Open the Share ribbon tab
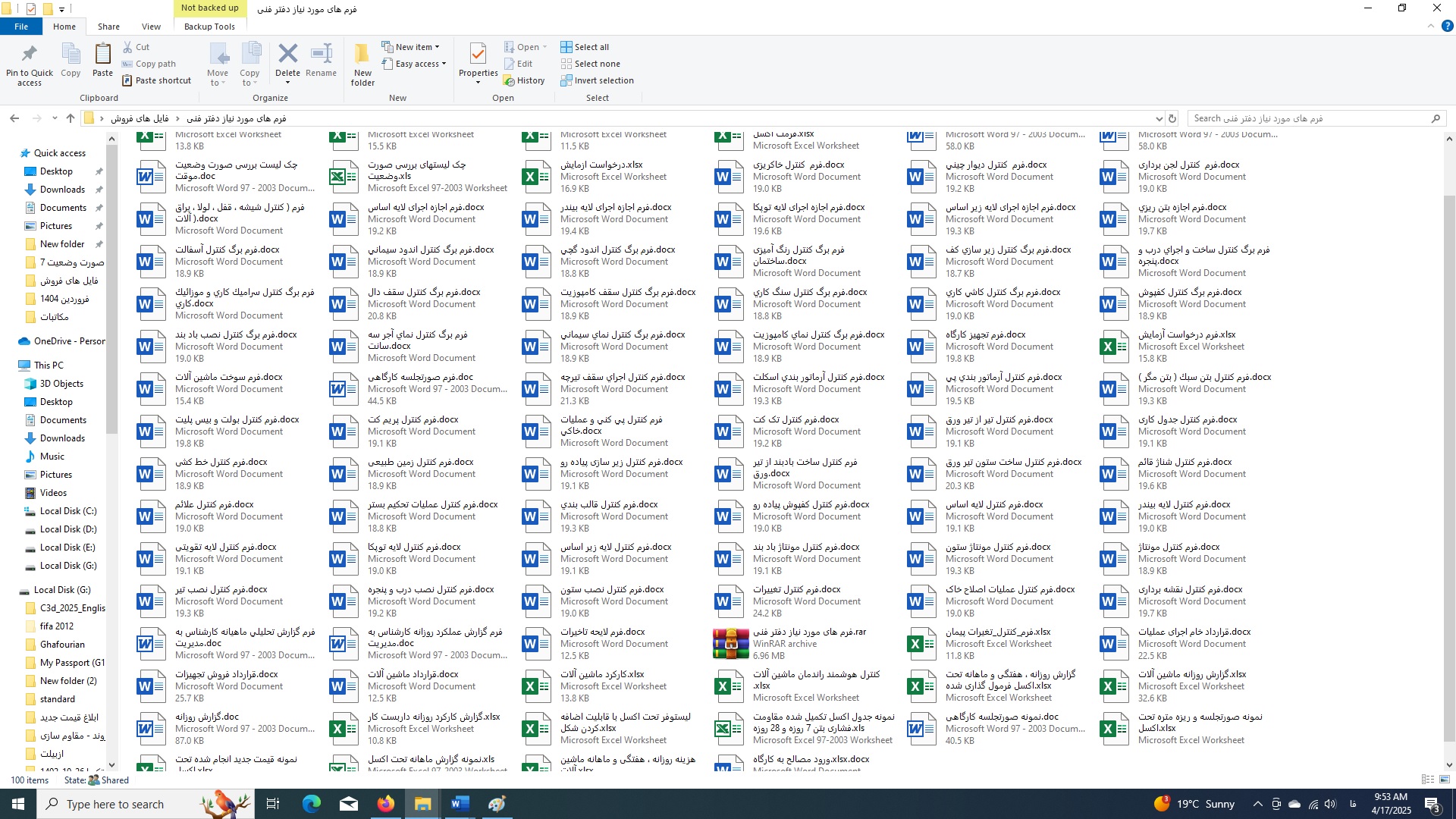The width and height of the screenshot is (1456, 819). point(108,27)
